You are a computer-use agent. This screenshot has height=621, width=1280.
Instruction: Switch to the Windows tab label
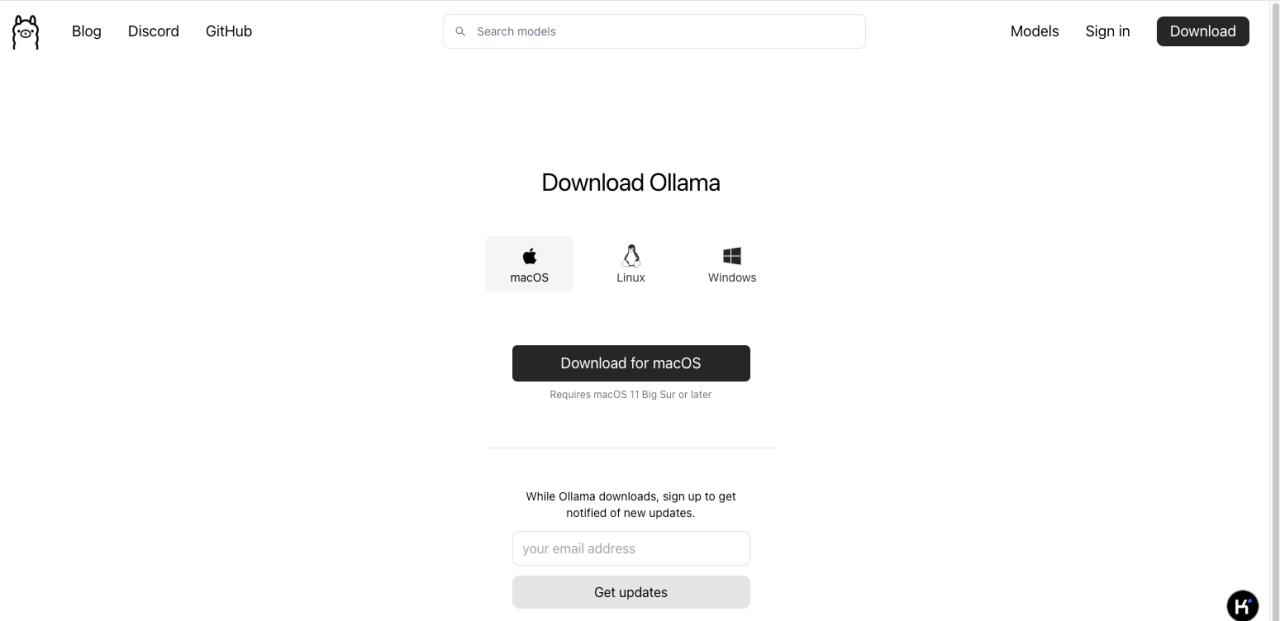[x=732, y=278]
